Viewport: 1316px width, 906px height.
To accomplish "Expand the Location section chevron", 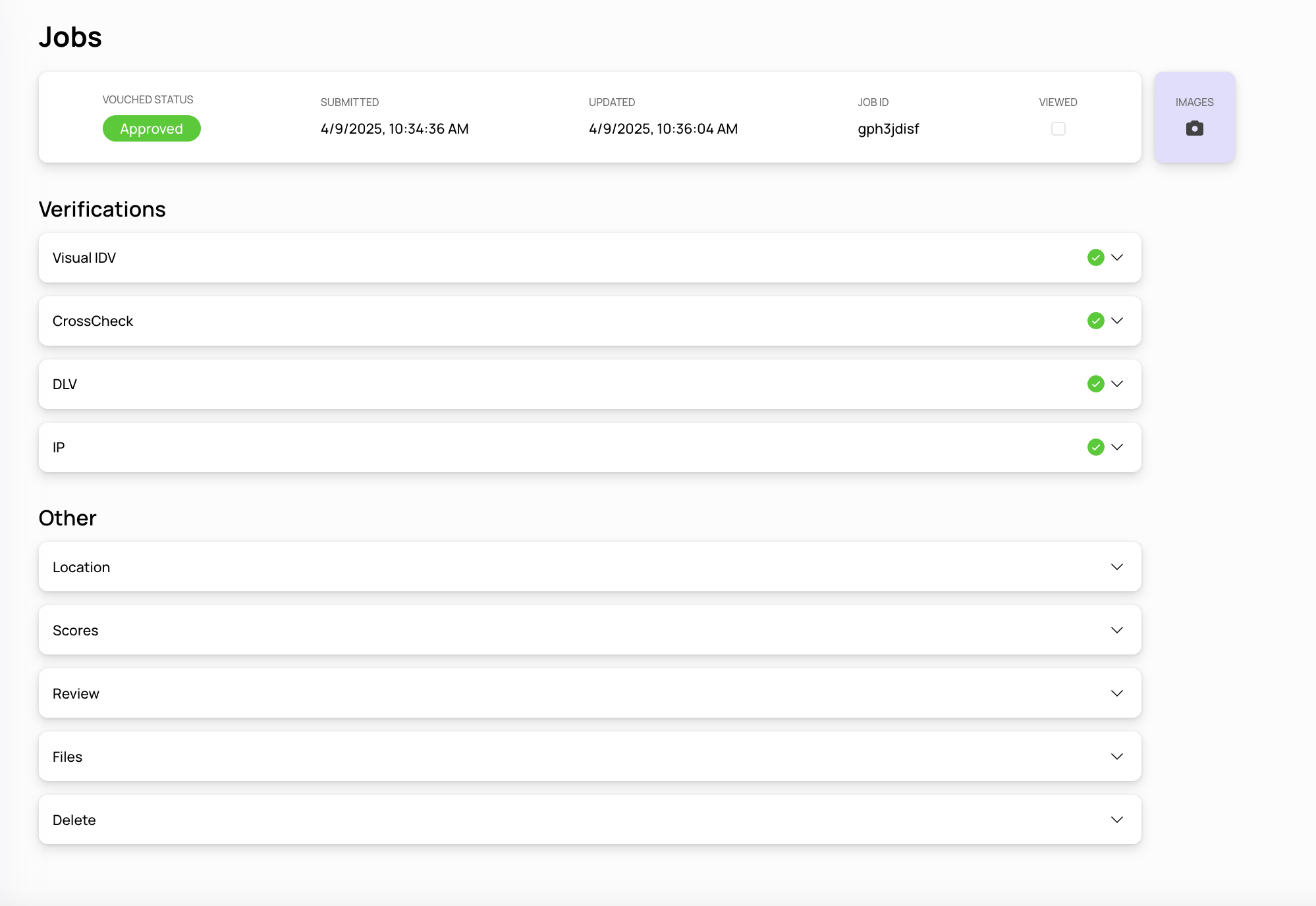I will [1116, 567].
